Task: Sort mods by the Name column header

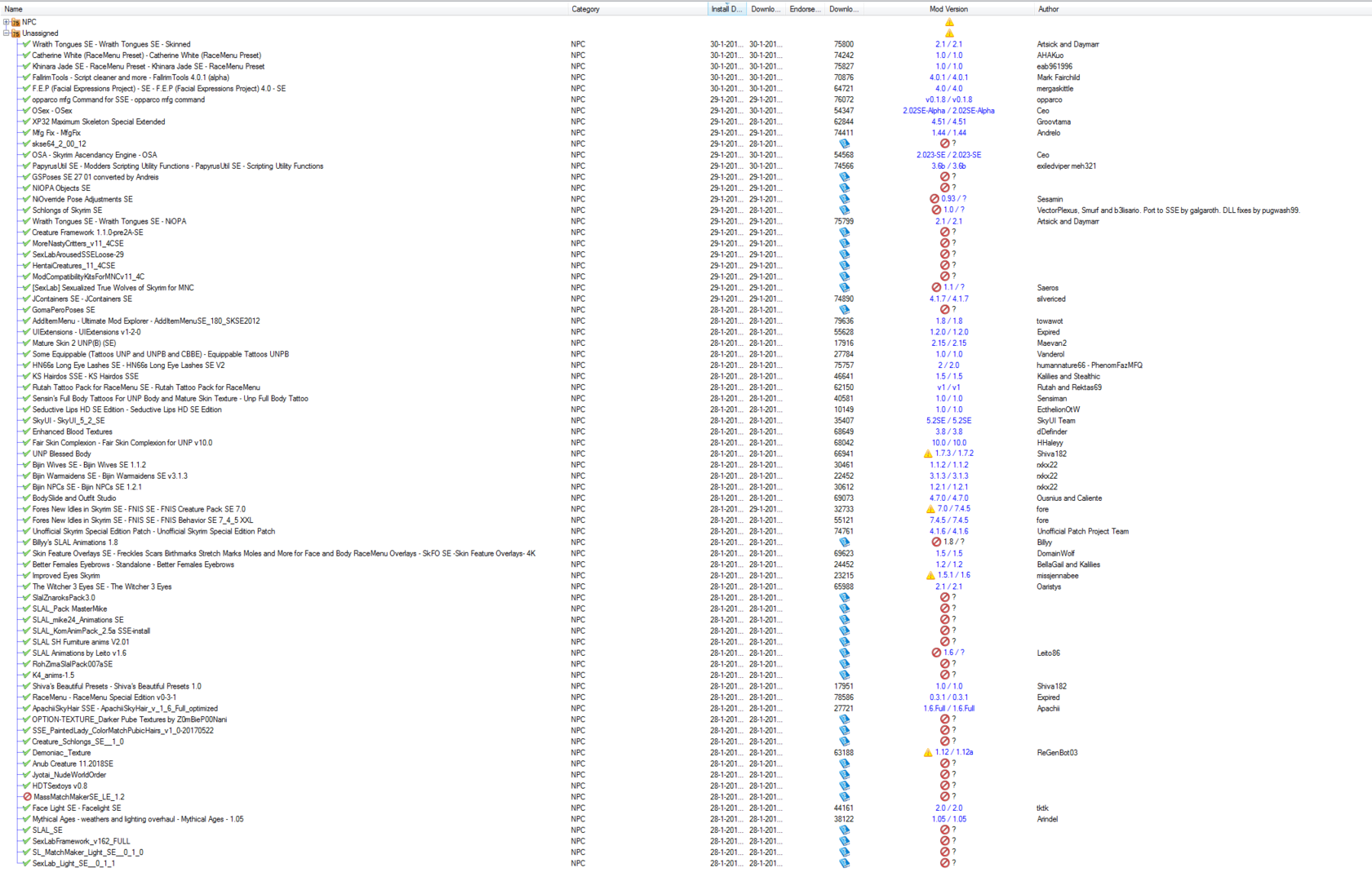Action: (284, 9)
